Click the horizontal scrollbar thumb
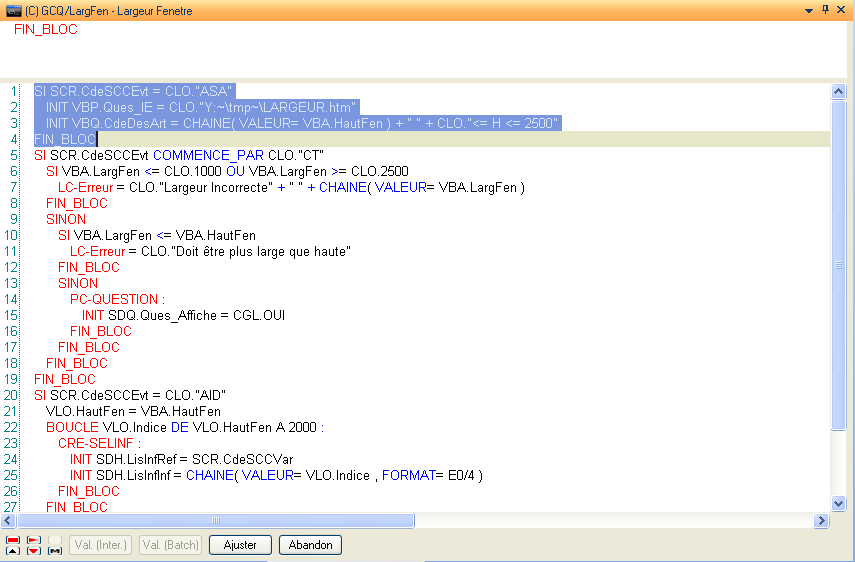The height and width of the screenshot is (562, 855). point(215,521)
